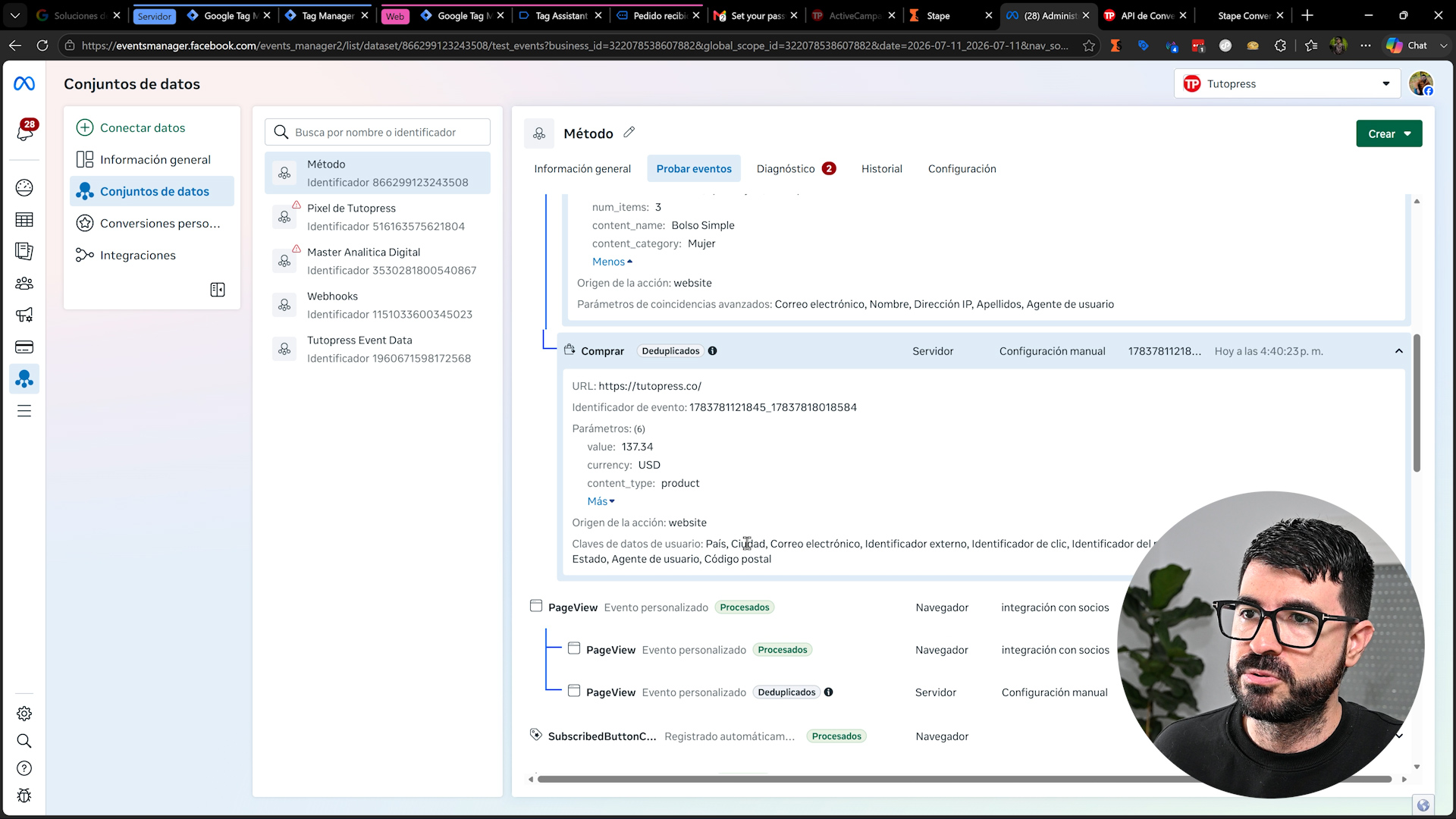1456x819 pixels.
Task: Click the SubscribedButtonClick event name
Action: pos(602,736)
